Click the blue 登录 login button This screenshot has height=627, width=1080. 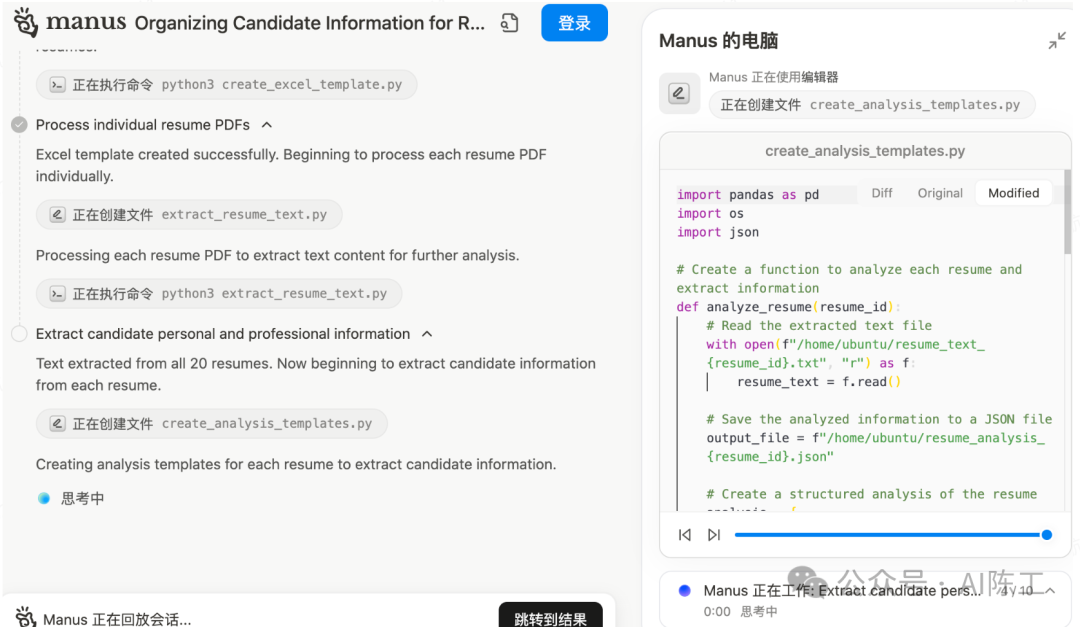(574, 23)
